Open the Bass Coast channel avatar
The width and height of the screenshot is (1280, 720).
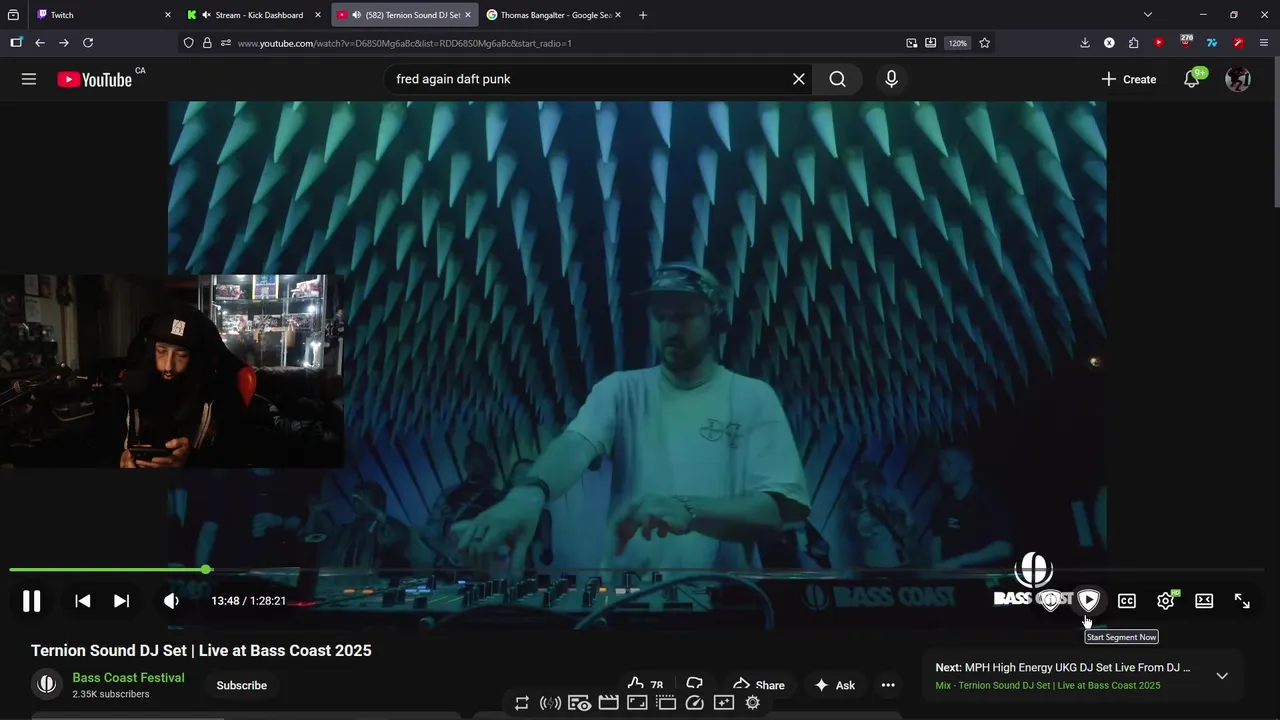(46, 685)
